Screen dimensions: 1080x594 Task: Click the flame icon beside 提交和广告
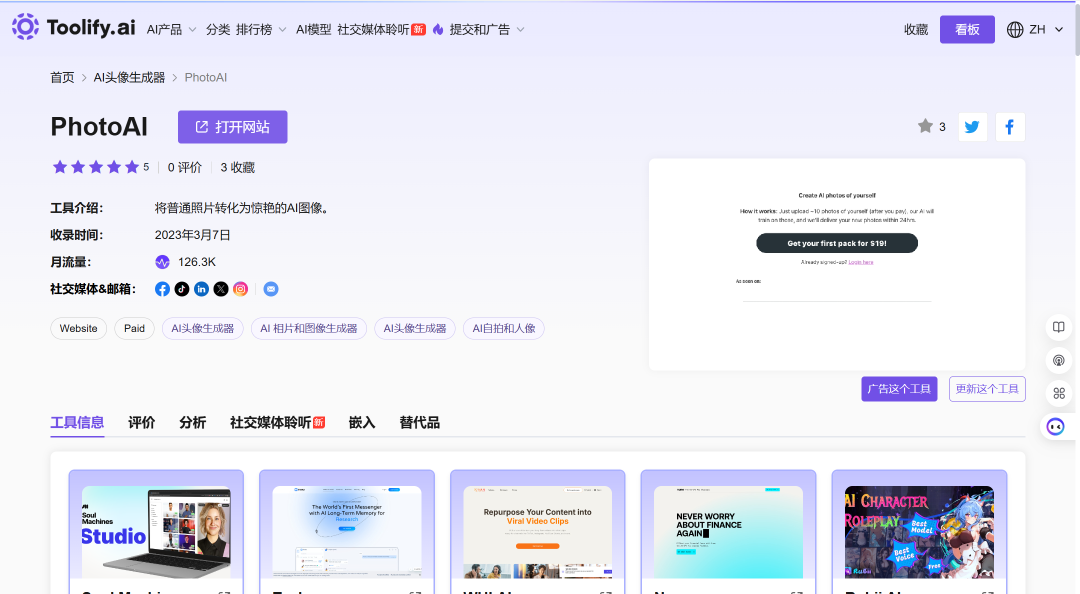click(438, 29)
